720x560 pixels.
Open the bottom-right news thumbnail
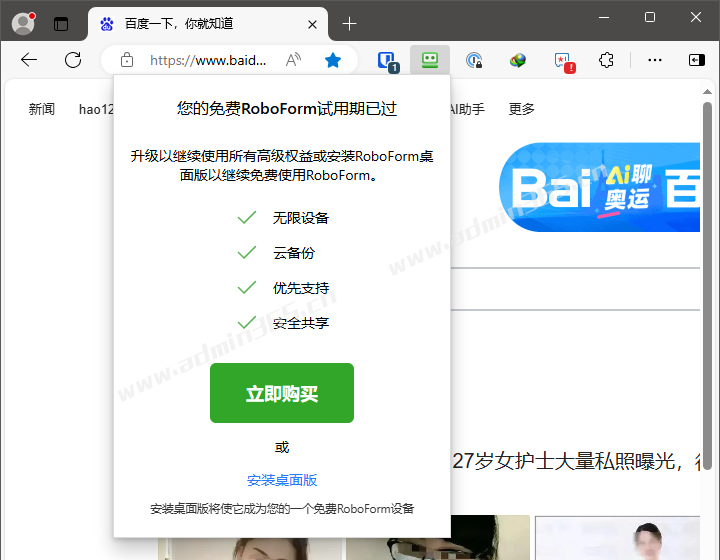click(x=618, y=538)
